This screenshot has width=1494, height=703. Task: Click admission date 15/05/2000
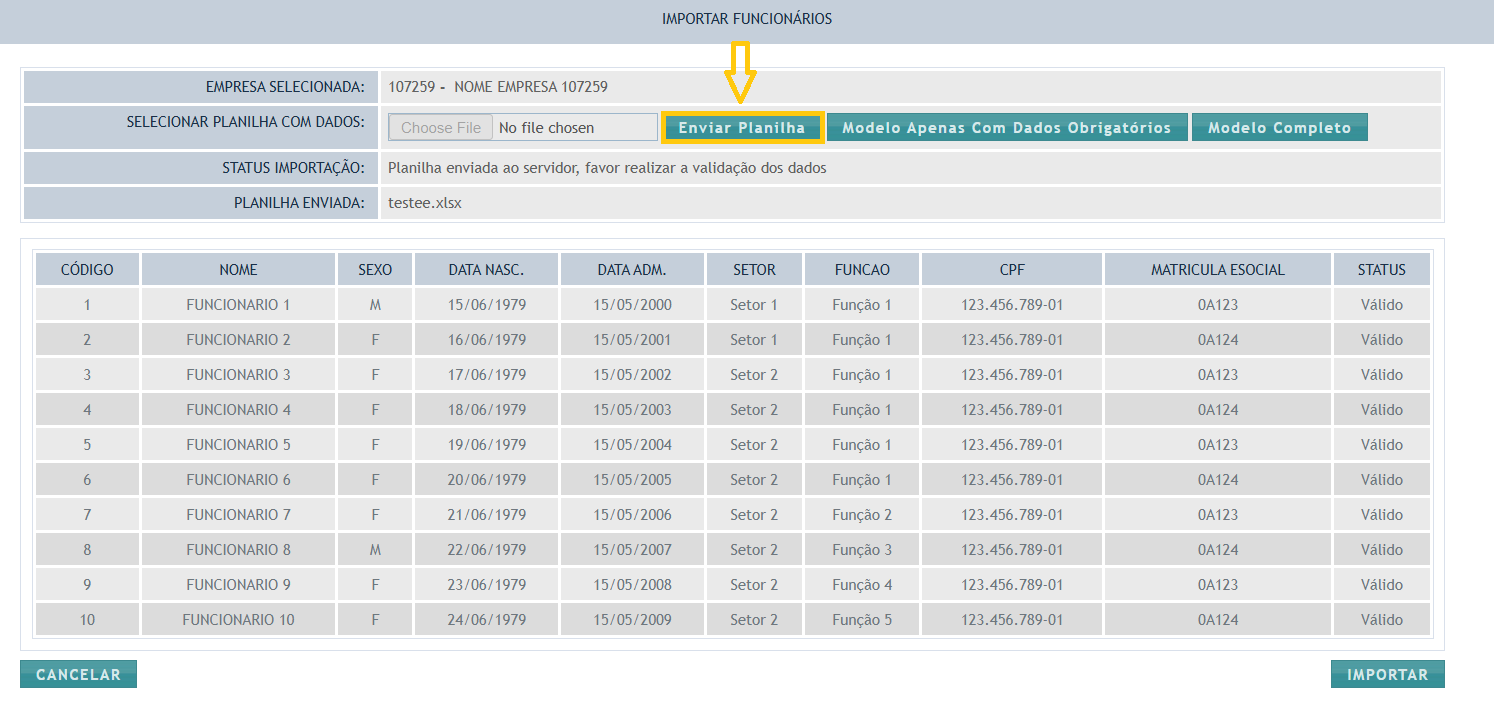click(x=632, y=305)
